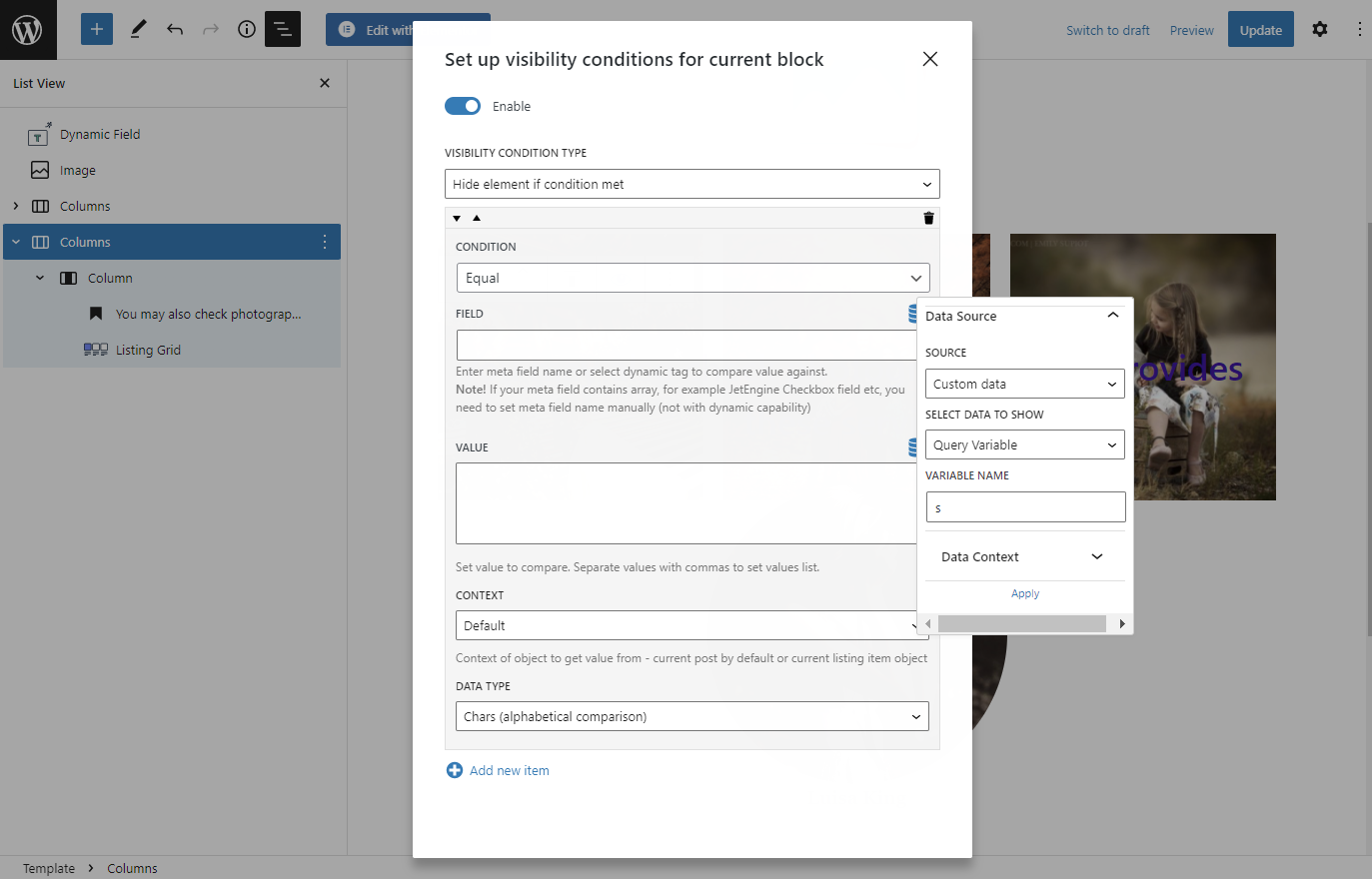Open the three-dot options menu in top bar
This screenshot has height=879, width=1372.
[1359, 29]
